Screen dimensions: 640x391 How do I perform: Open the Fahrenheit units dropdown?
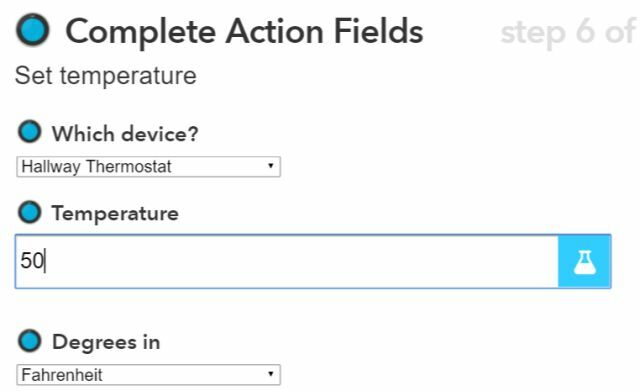[149, 375]
